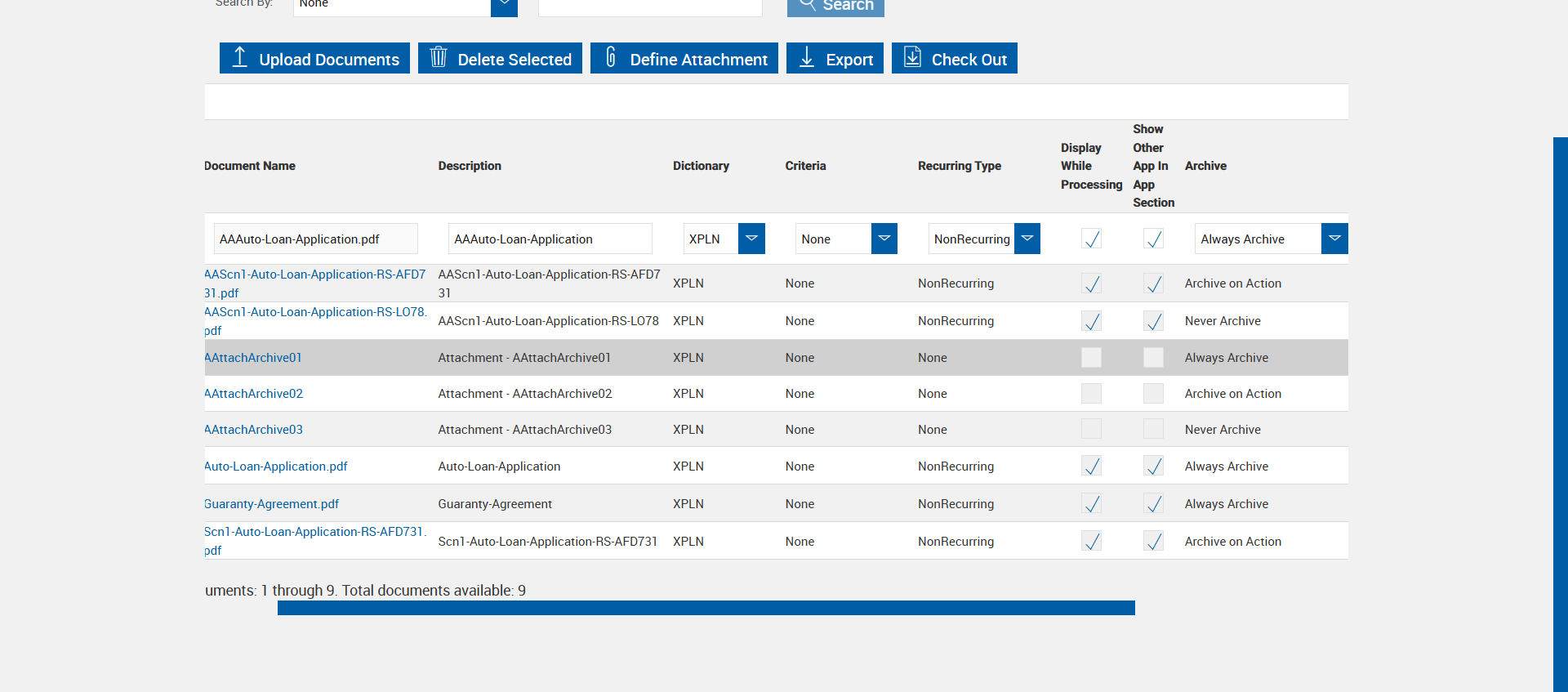Image resolution: width=1568 pixels, height=692 pixels.
Task: Uncheck Display While Processing for AAScn1 AFD731 row
Action: pyautogui.click(x=1091, y=283)
